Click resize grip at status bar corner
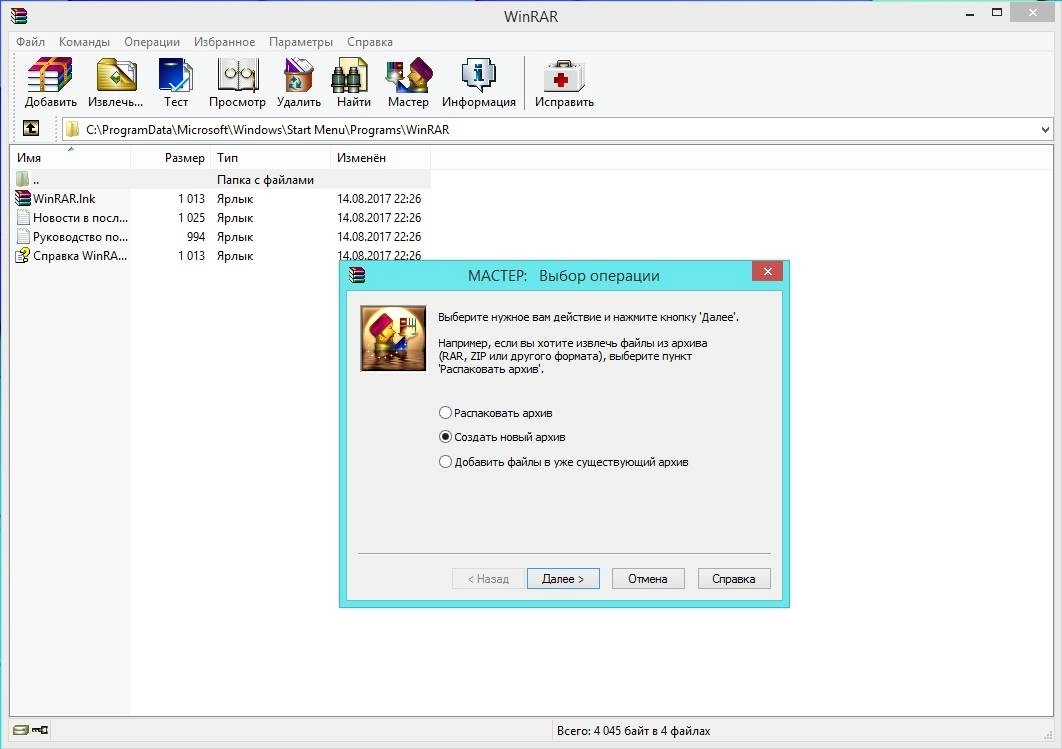Viewport: 1062px width, 749px height. 1048,735
